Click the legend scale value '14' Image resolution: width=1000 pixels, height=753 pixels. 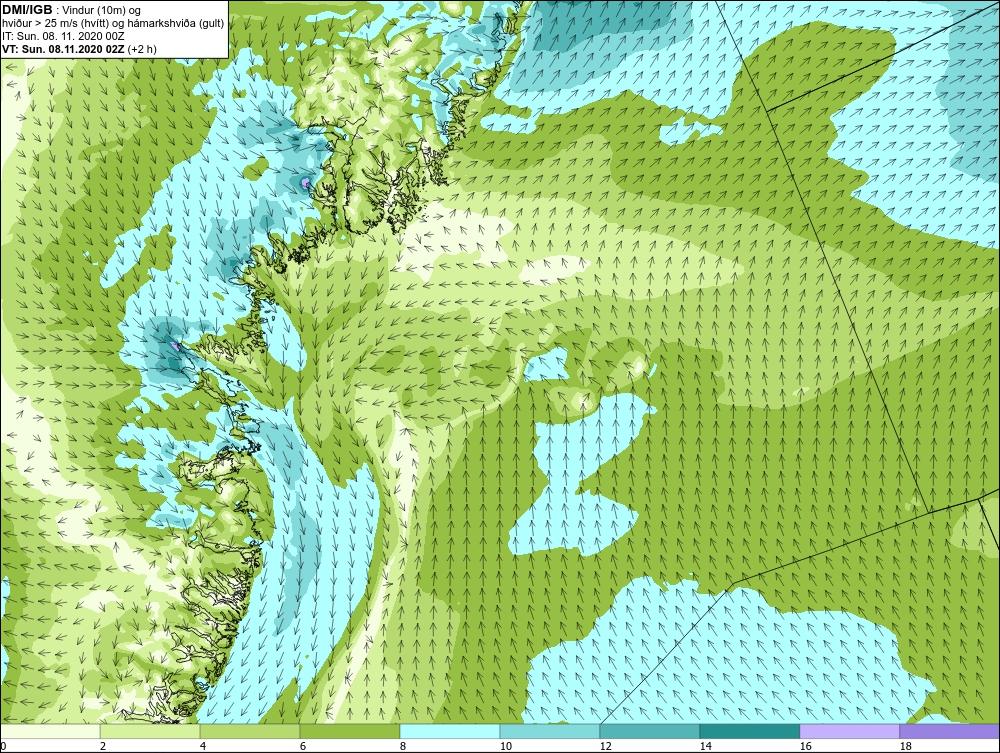tap(705, 746)
